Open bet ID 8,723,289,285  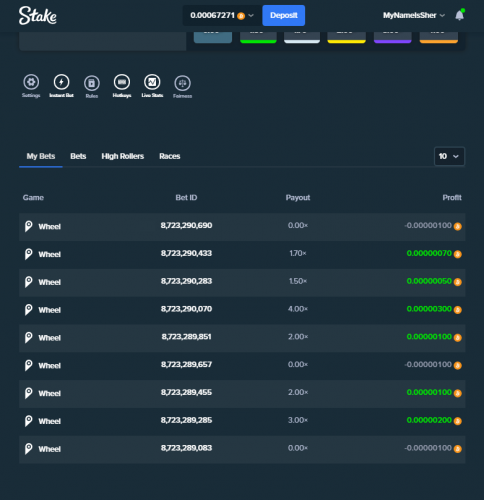(x=186, y=420)
